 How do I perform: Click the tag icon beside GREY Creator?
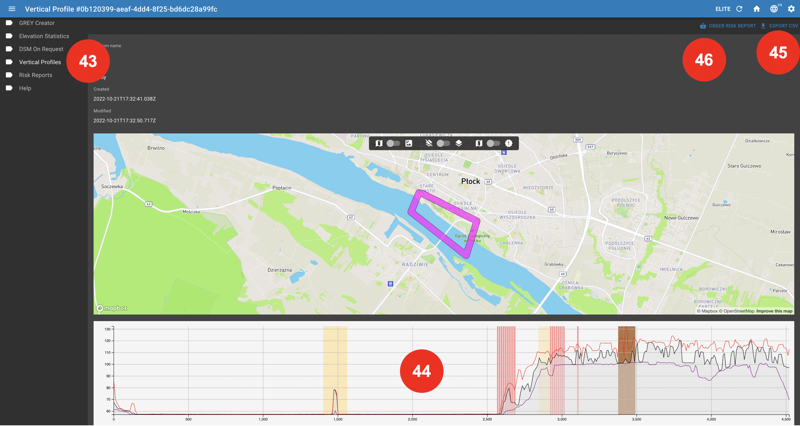[9, 23]
